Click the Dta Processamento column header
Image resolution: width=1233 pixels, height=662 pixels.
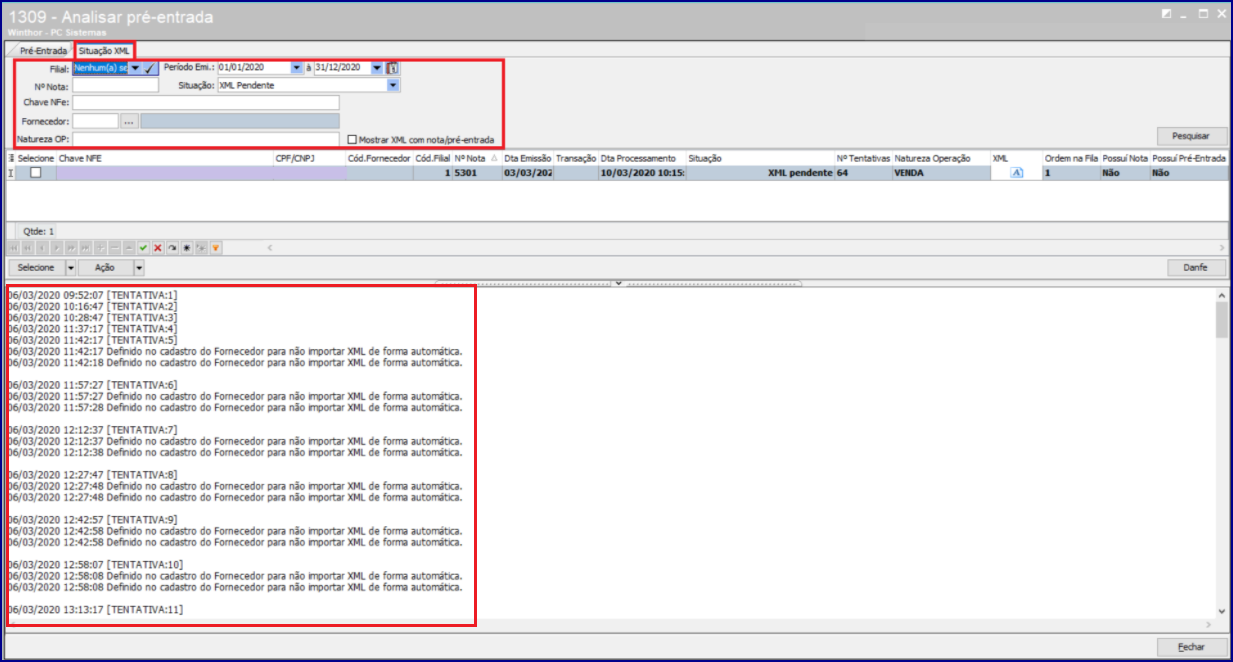tap(642, 158)
